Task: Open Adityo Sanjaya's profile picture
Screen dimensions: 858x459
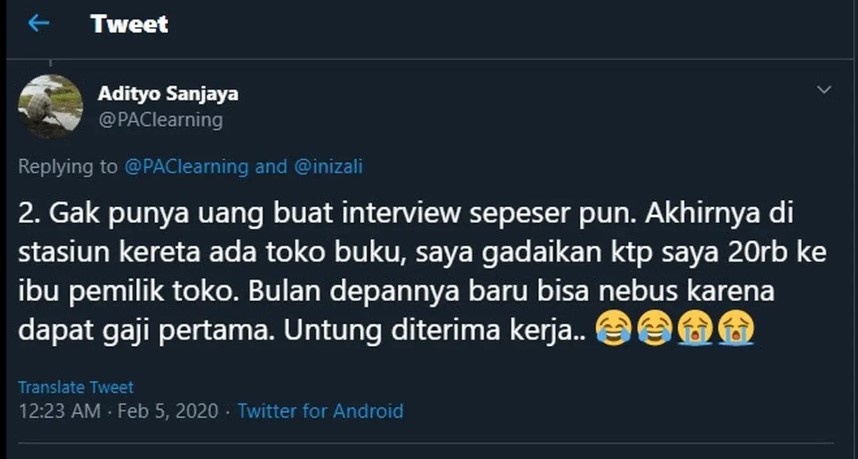Action: tap(50, 107)
